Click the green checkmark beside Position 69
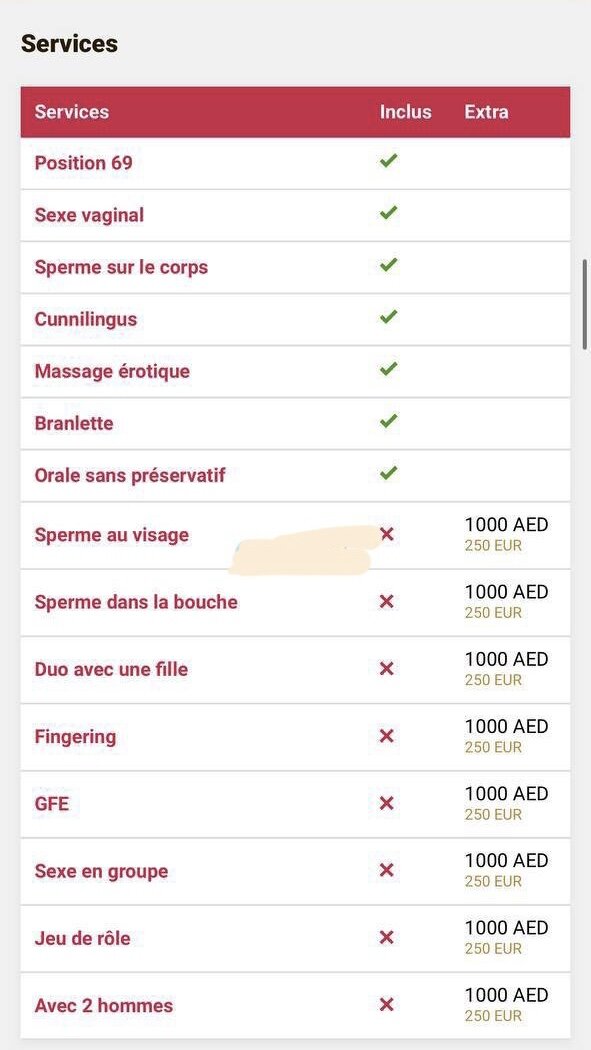591x1050 pixels. pos(388,161)
